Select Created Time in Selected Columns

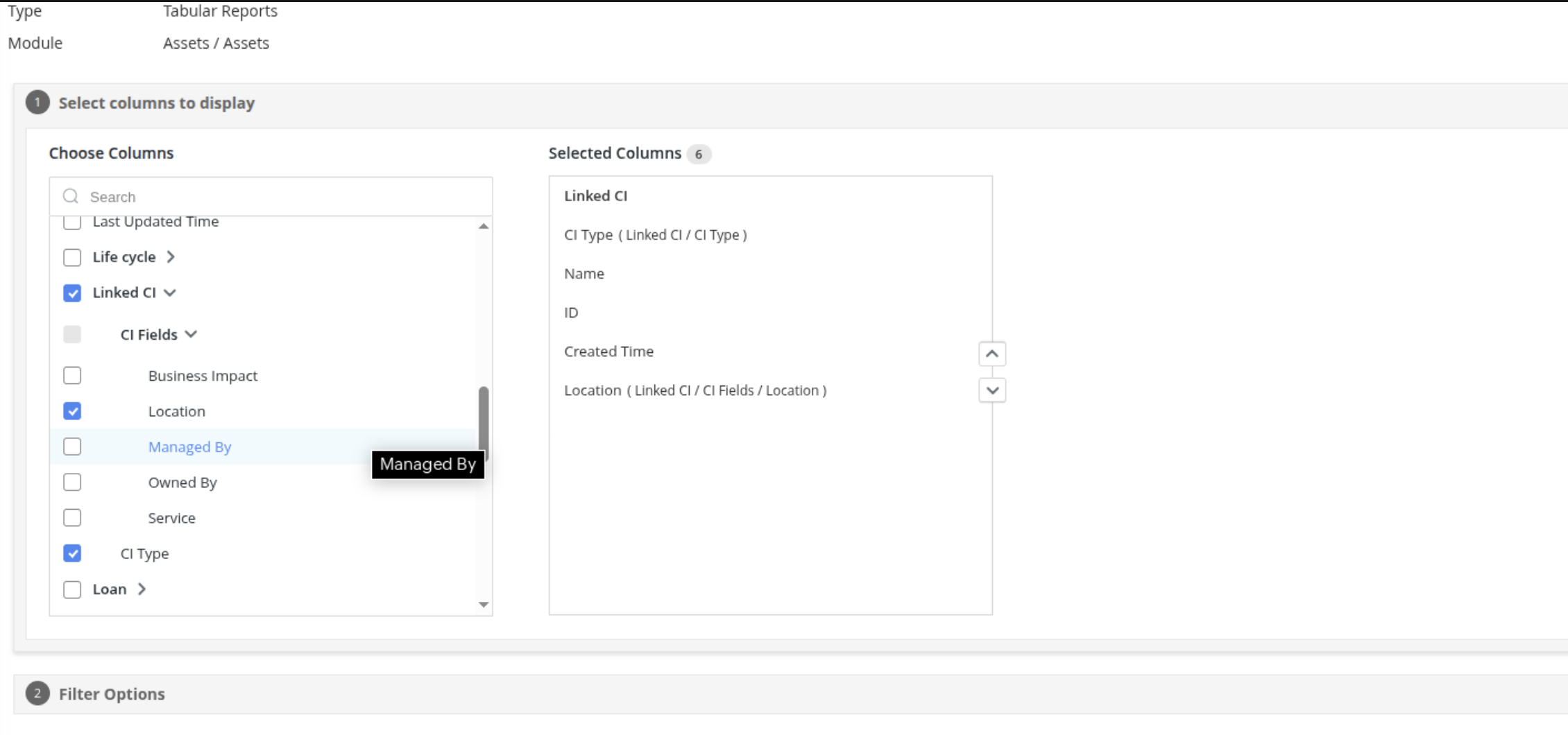point(608,352)
